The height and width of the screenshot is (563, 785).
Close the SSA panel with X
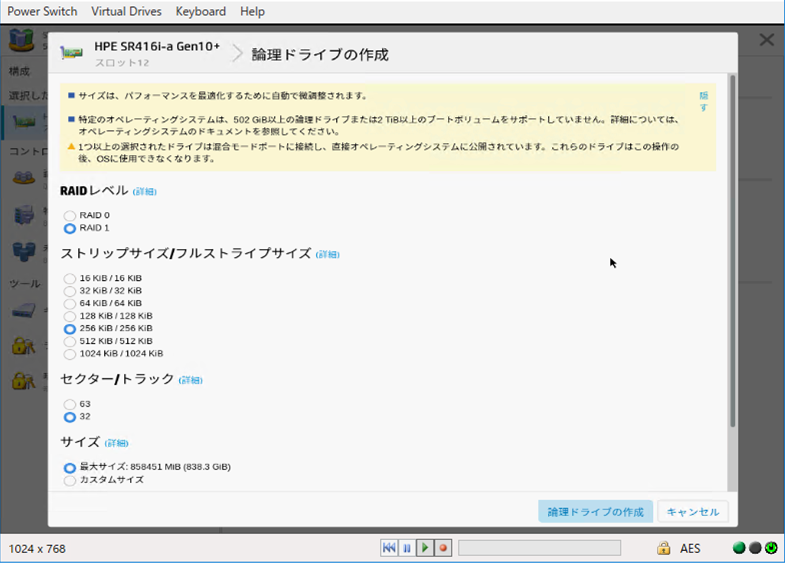[x=766, y=40]
